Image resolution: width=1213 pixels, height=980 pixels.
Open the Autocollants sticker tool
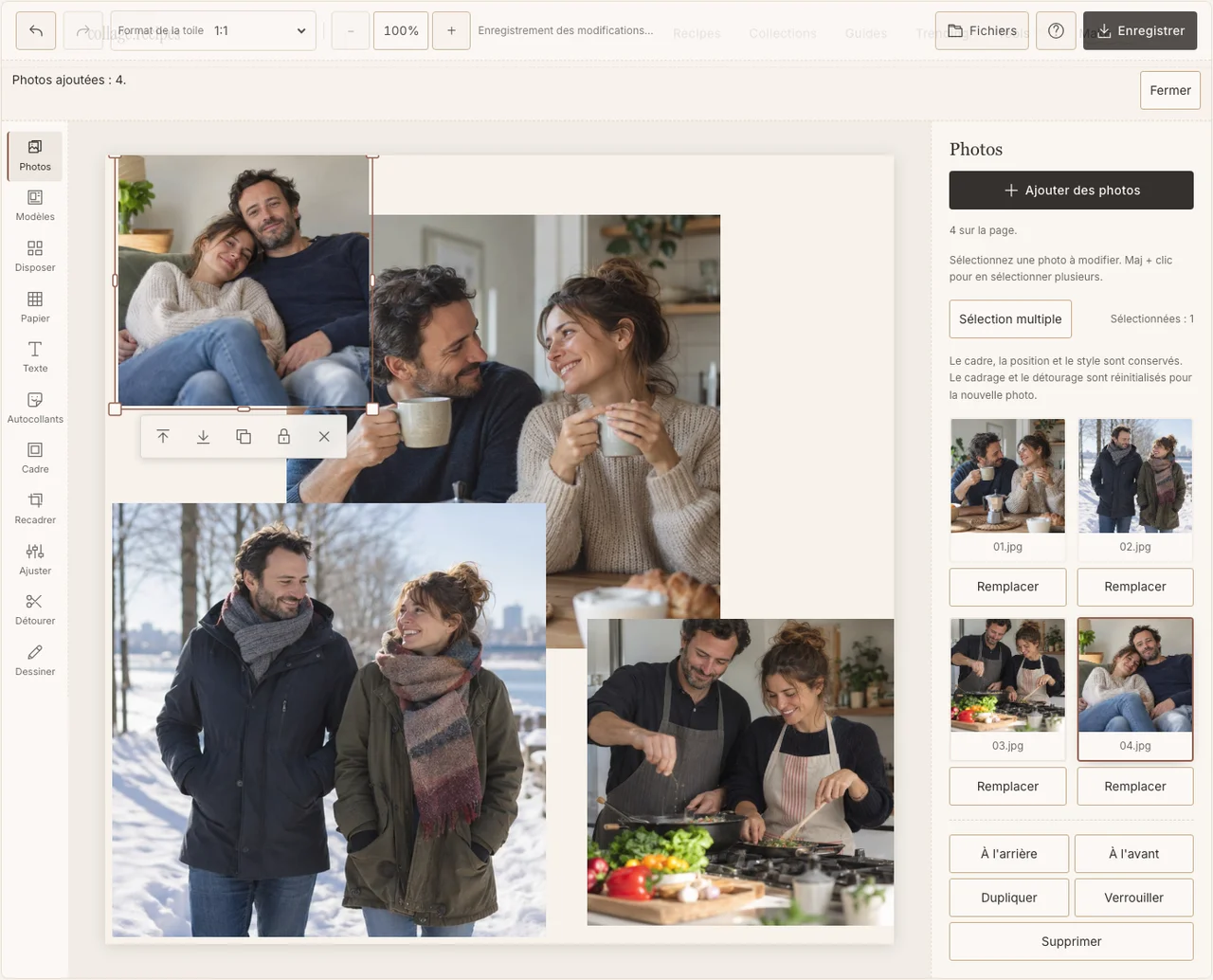coord(35,408)
